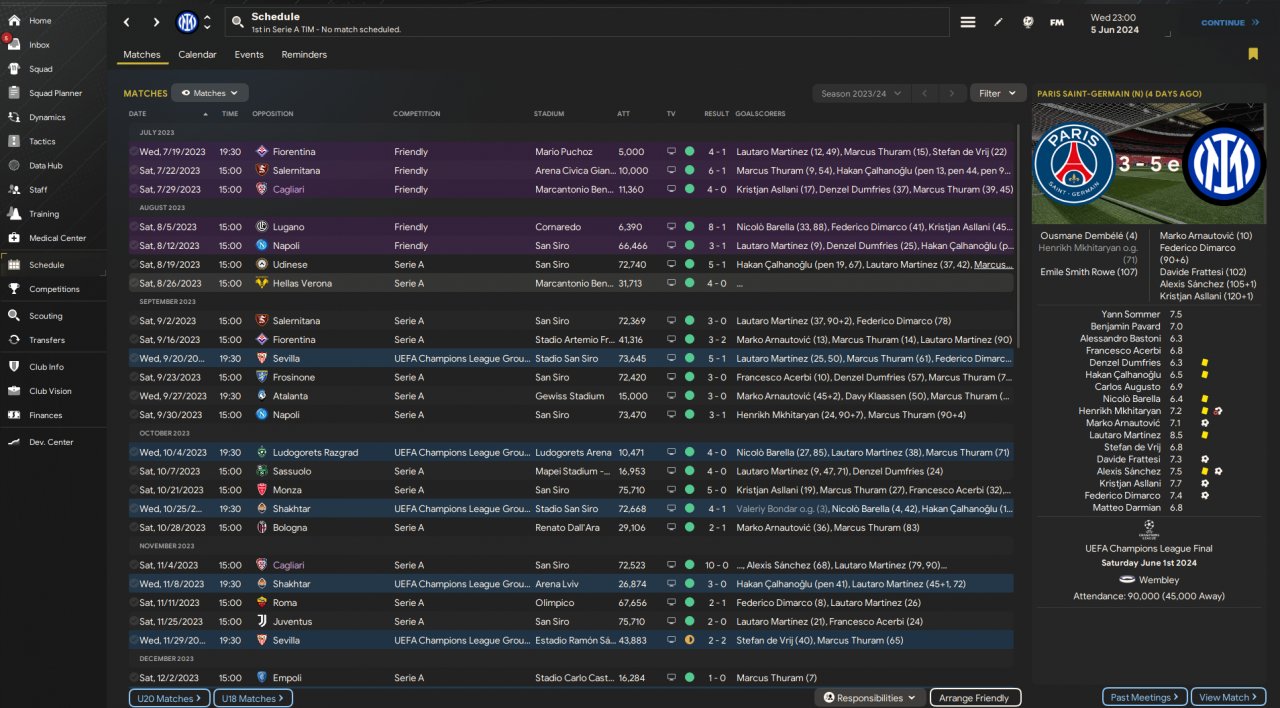Click the world globe icon in top bar
Viewport: 1280px width, 708px height.
pos(1026,22)
